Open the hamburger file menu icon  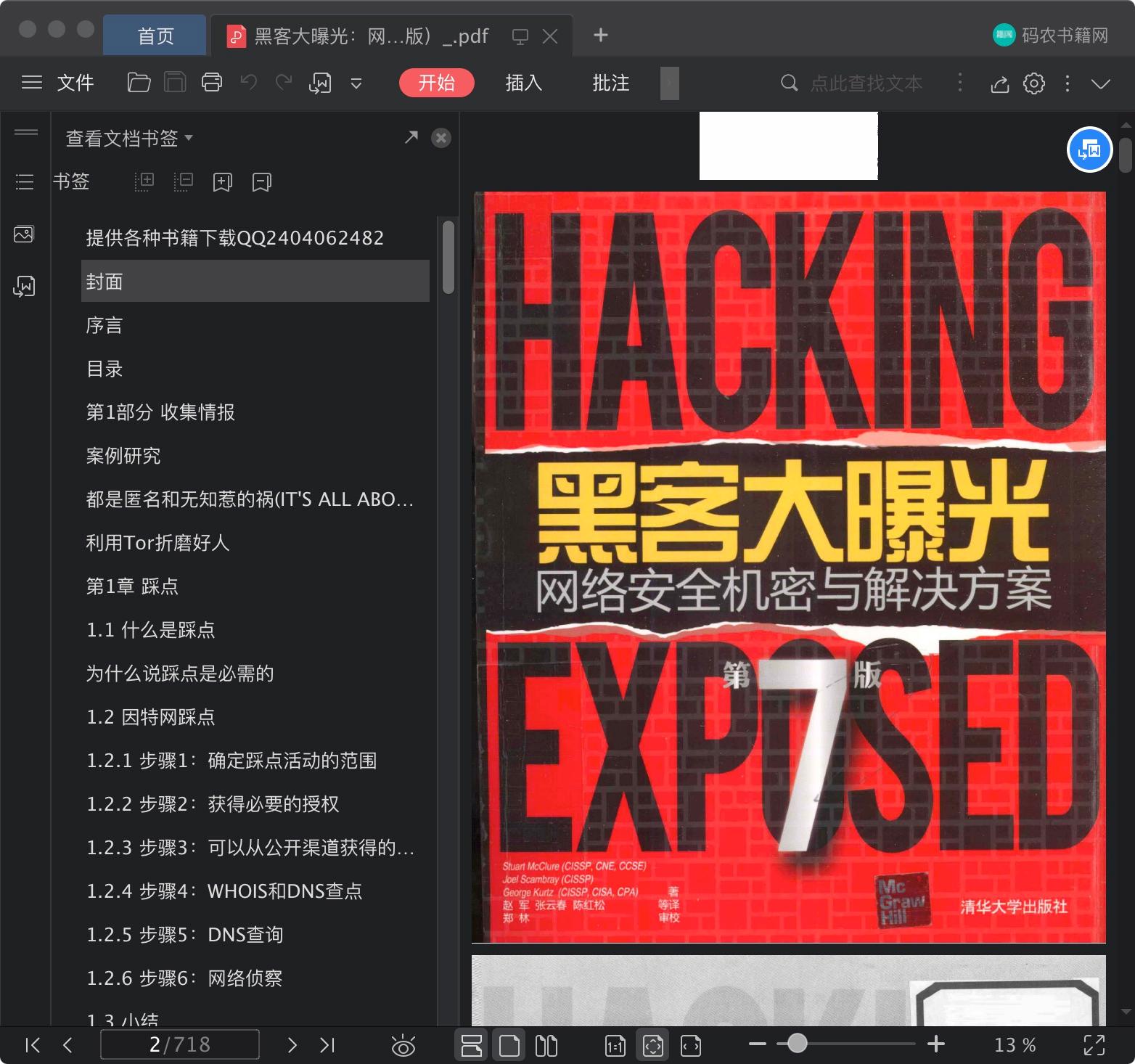[x=32, y=83]
